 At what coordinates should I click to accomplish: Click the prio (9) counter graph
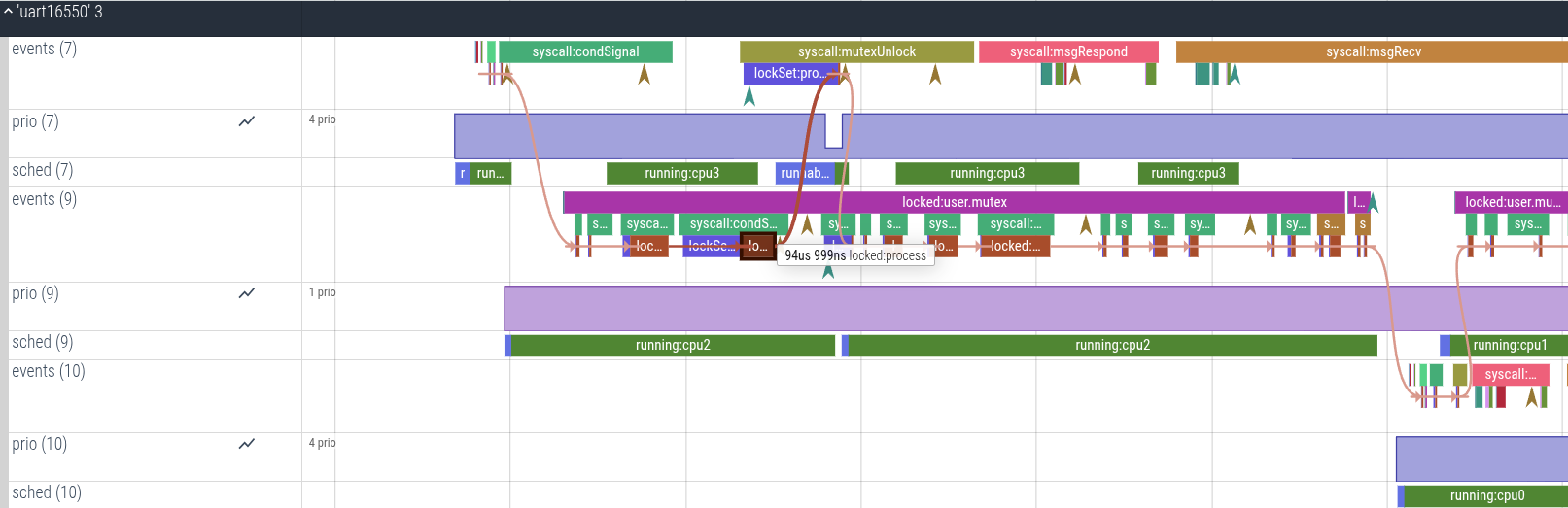coord(1036,308)
